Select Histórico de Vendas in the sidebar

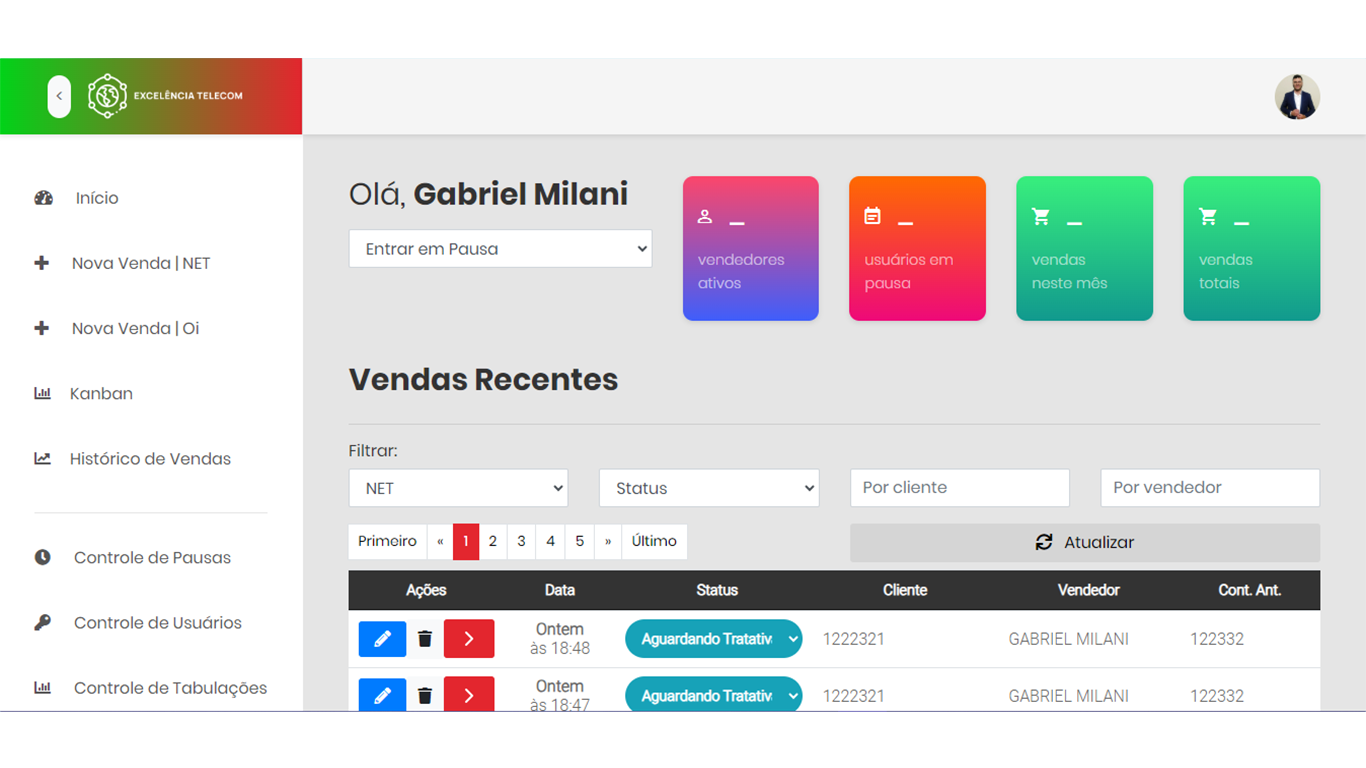click(x=148, y=458)
